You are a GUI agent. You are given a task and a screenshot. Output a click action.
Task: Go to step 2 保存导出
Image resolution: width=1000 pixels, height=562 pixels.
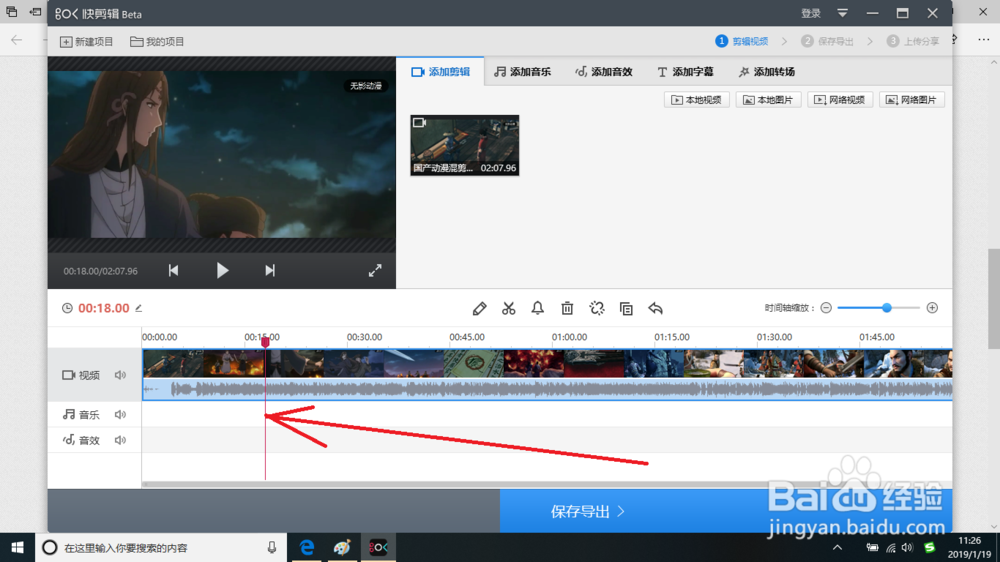[827, 41]
